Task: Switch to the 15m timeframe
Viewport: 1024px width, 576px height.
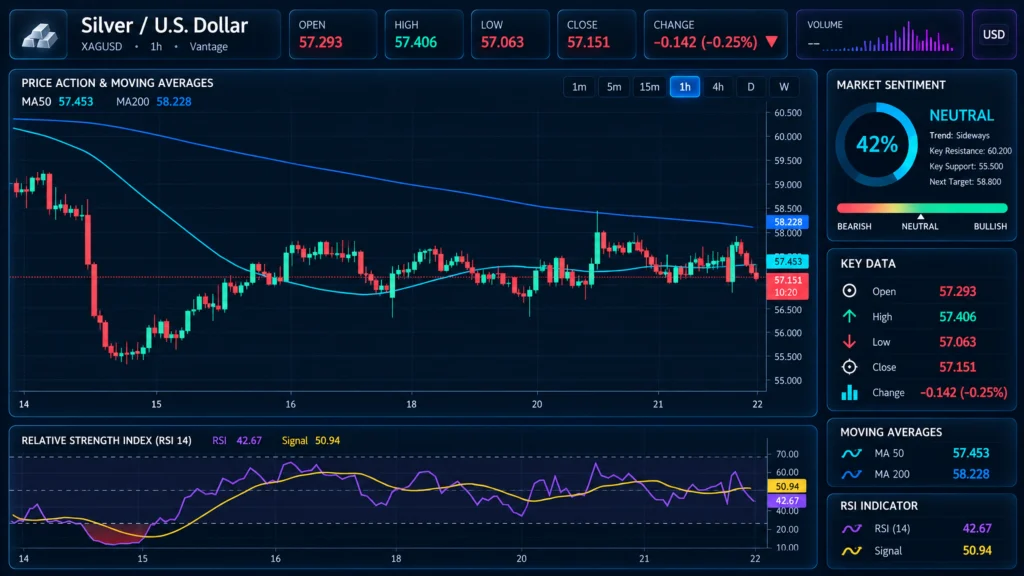Action: click(649, 87)
